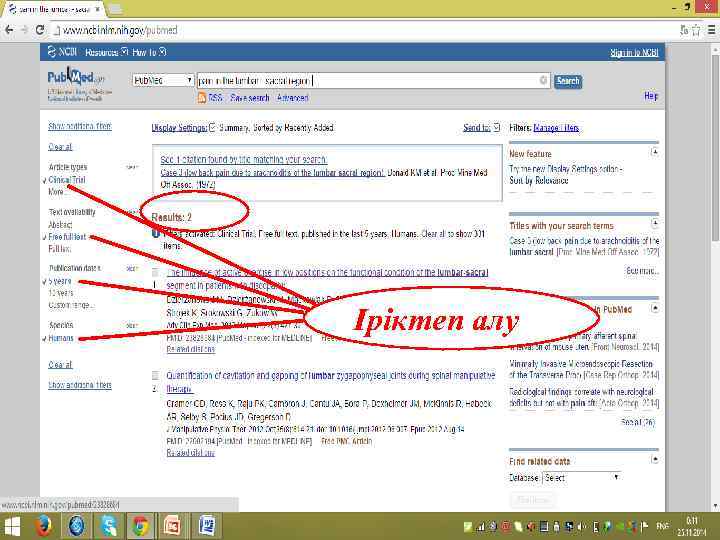This screenshot has height=540, width=720.
Task: Click the PubMed logo
Action: click(x=76, y=77)
